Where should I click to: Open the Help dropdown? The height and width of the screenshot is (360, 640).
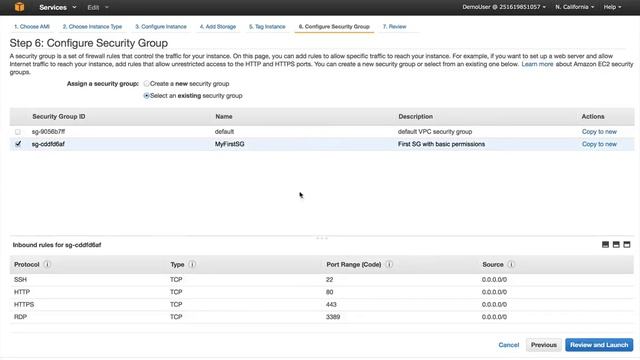612,7
